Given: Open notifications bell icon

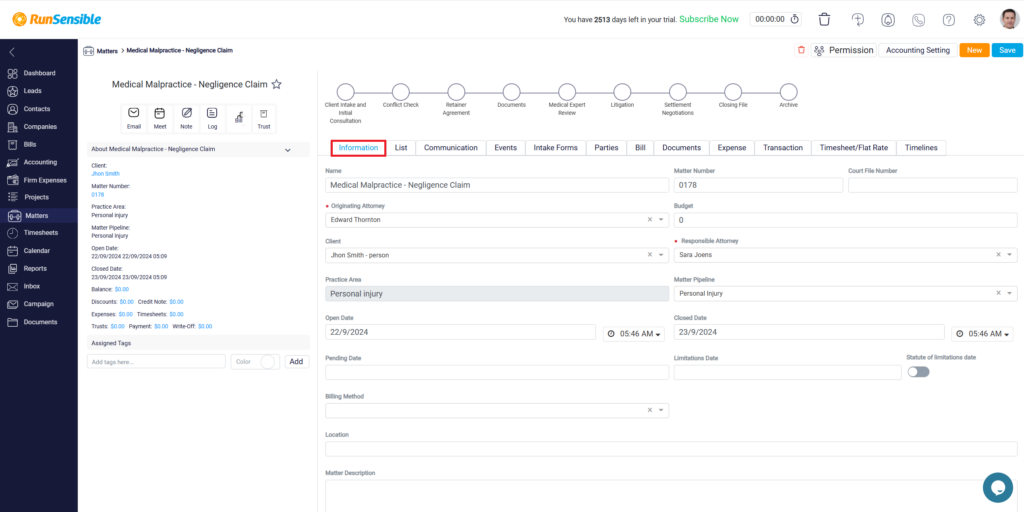Looking at the screenshot, I should click(888, 20).
